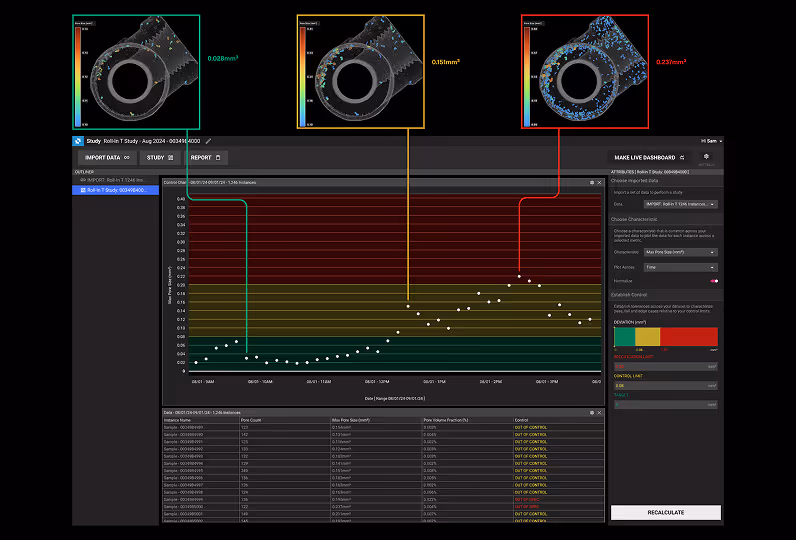
Task: Click the Data table panel settings icon
Action: coord(592,412)
